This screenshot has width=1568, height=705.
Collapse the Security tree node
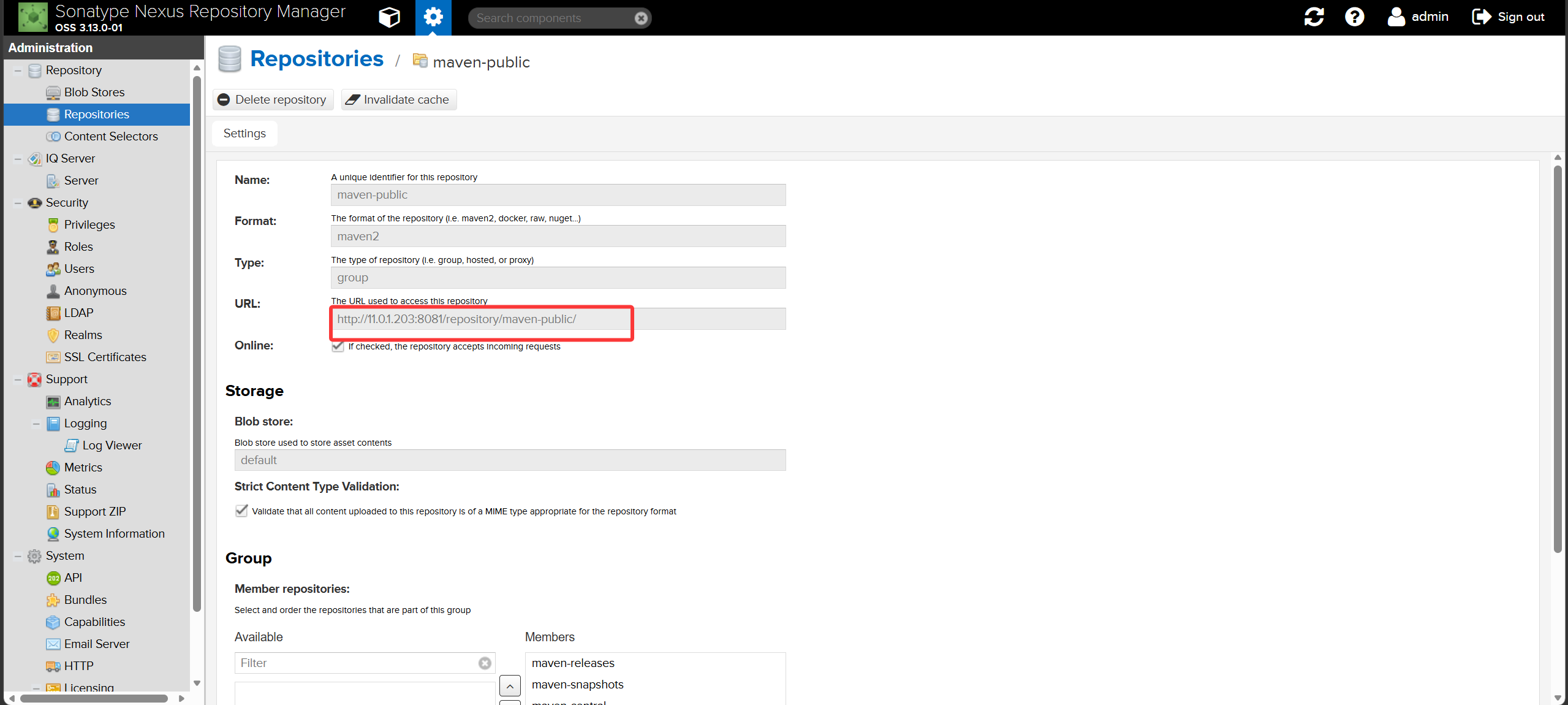[18, 203]
